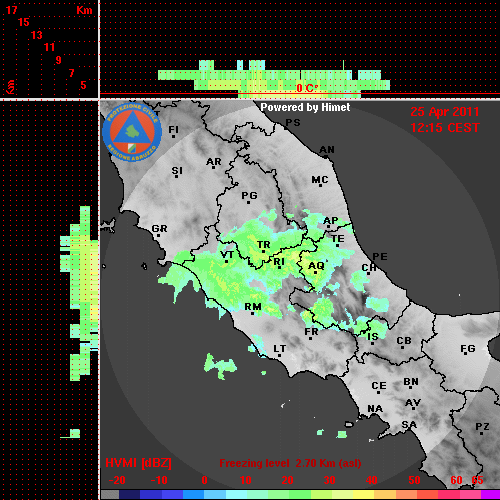Select the FG city label
The image size is (500, 500).
[467, 349]
